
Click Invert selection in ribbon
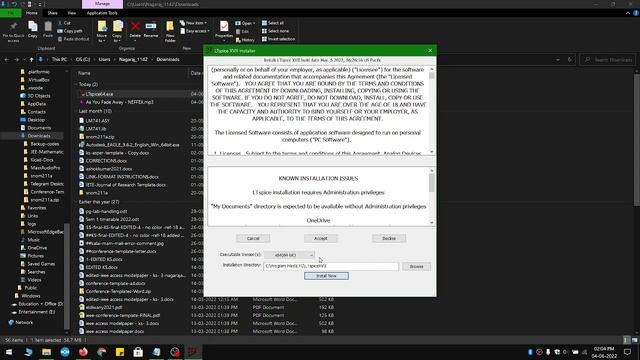point(278,39)
